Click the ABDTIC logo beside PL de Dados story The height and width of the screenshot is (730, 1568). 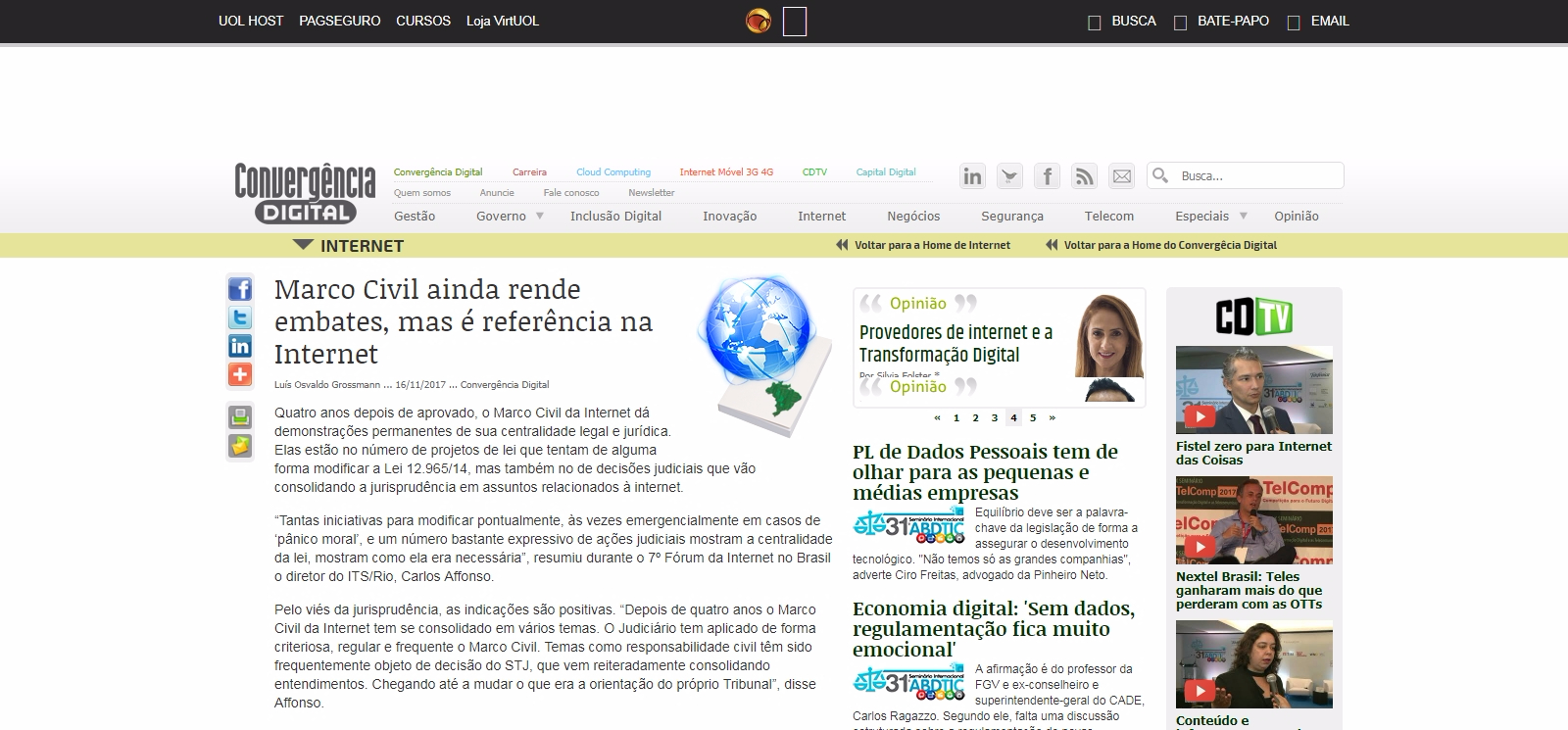point(909,526)
